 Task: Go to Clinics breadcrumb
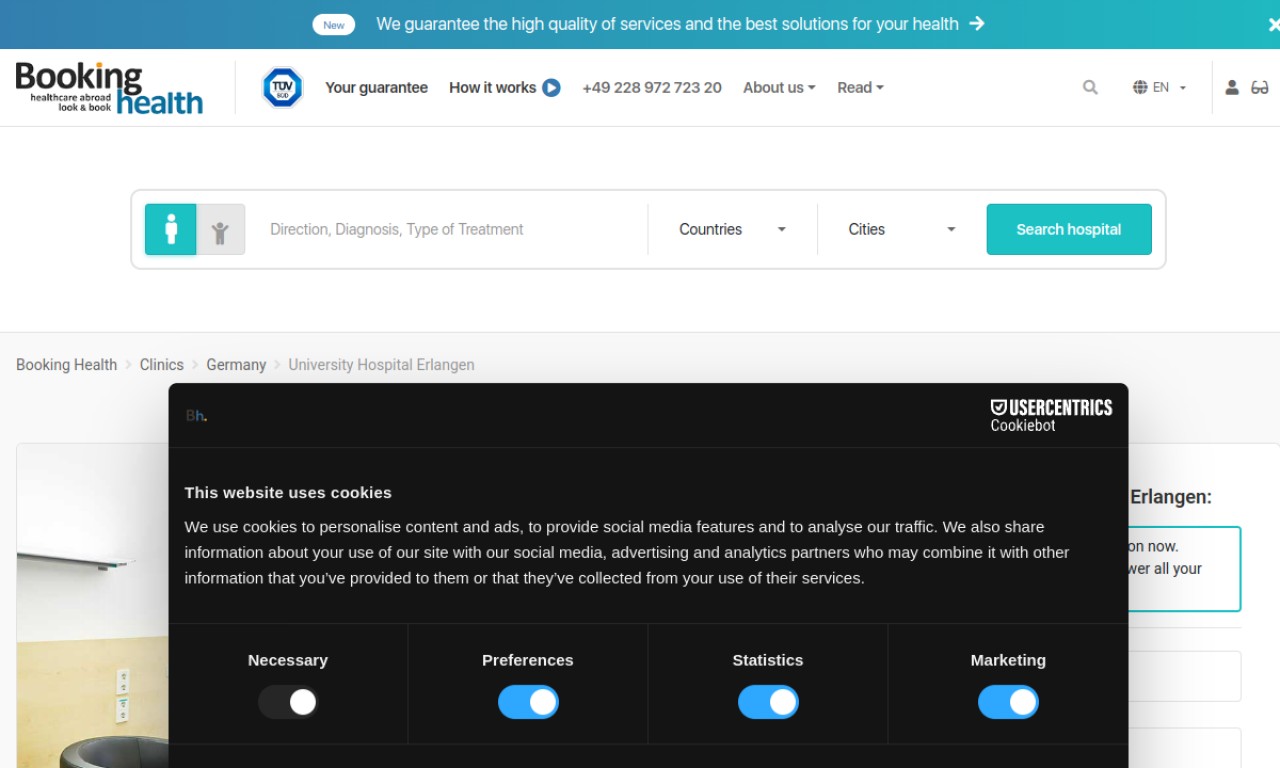click(162, 365)
